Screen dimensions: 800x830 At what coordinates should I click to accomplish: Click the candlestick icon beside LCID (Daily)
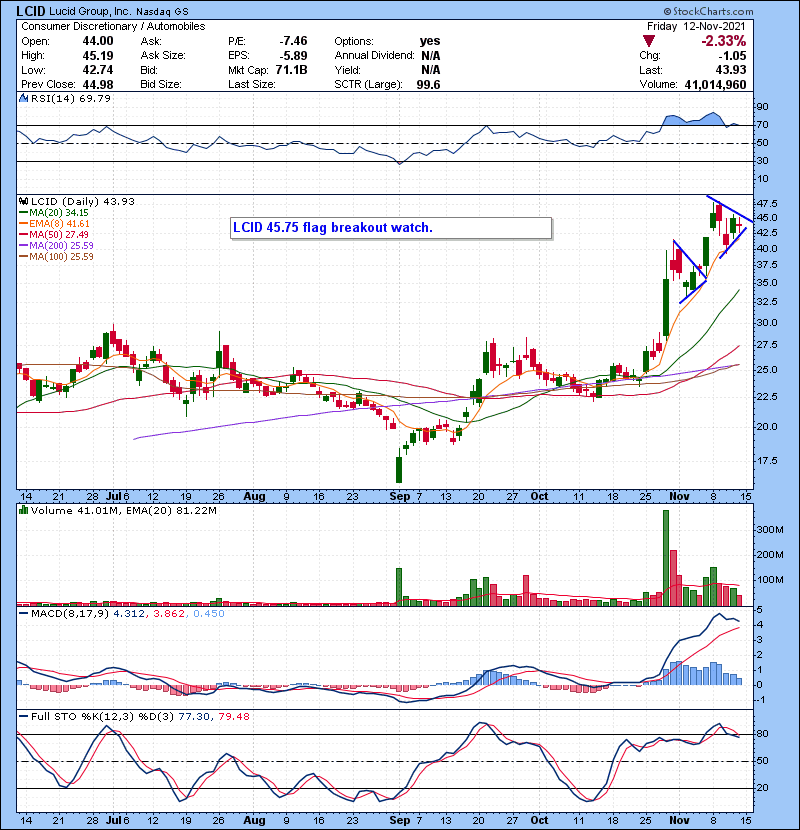(23, 201)
